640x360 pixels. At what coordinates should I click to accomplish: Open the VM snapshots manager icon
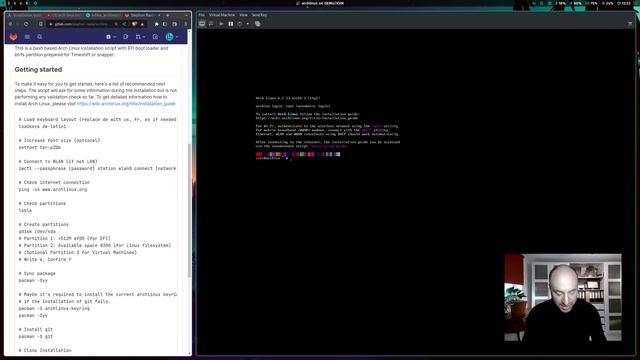pos(258,24)
